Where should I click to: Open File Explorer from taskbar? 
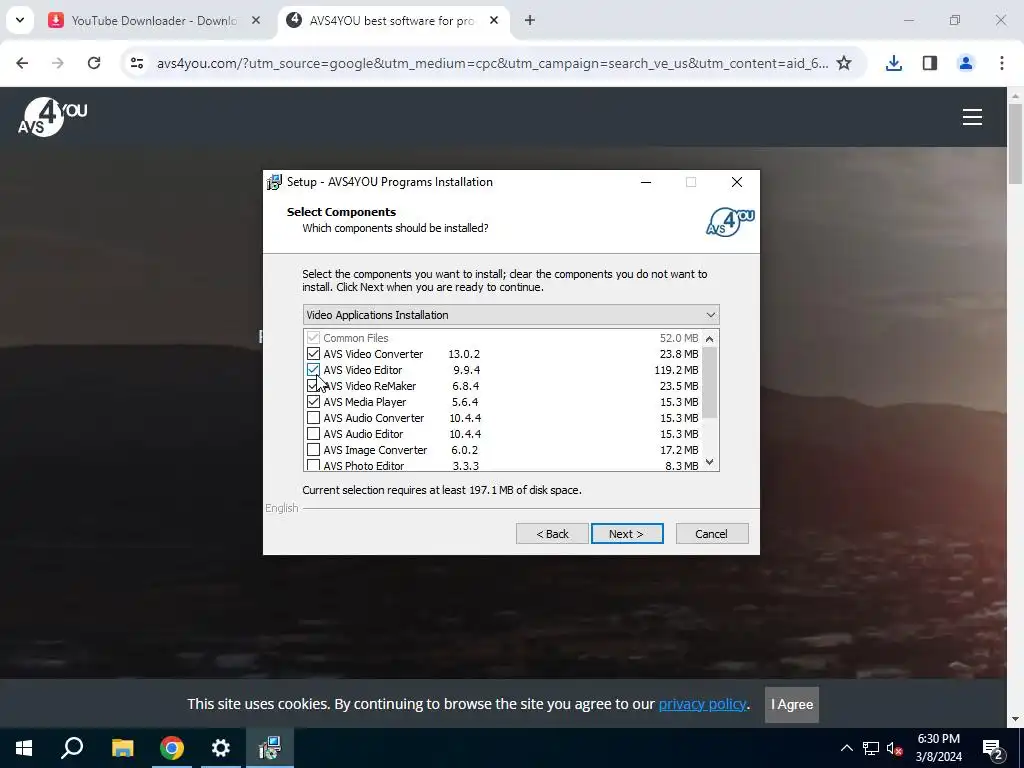tap(122, 748)
